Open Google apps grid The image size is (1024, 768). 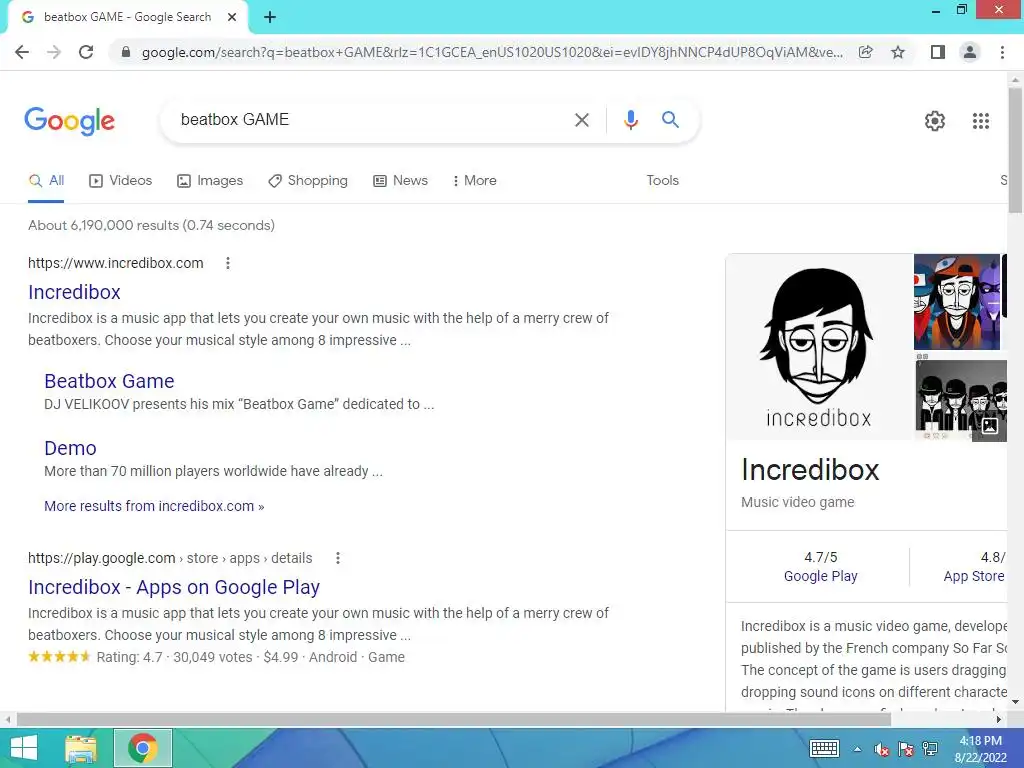[x=980, y=121]
